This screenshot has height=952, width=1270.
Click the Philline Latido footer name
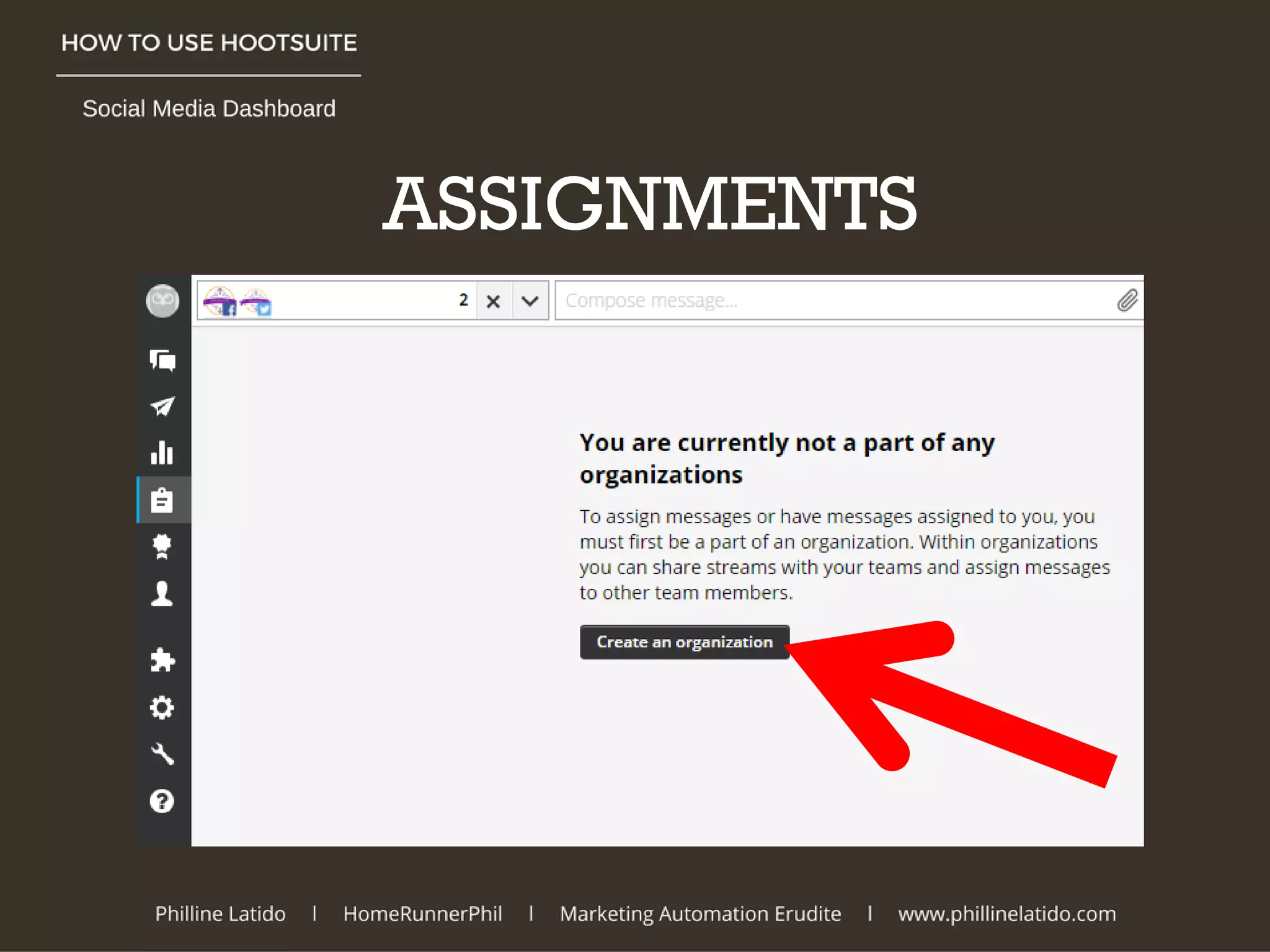tap(220, 914)
